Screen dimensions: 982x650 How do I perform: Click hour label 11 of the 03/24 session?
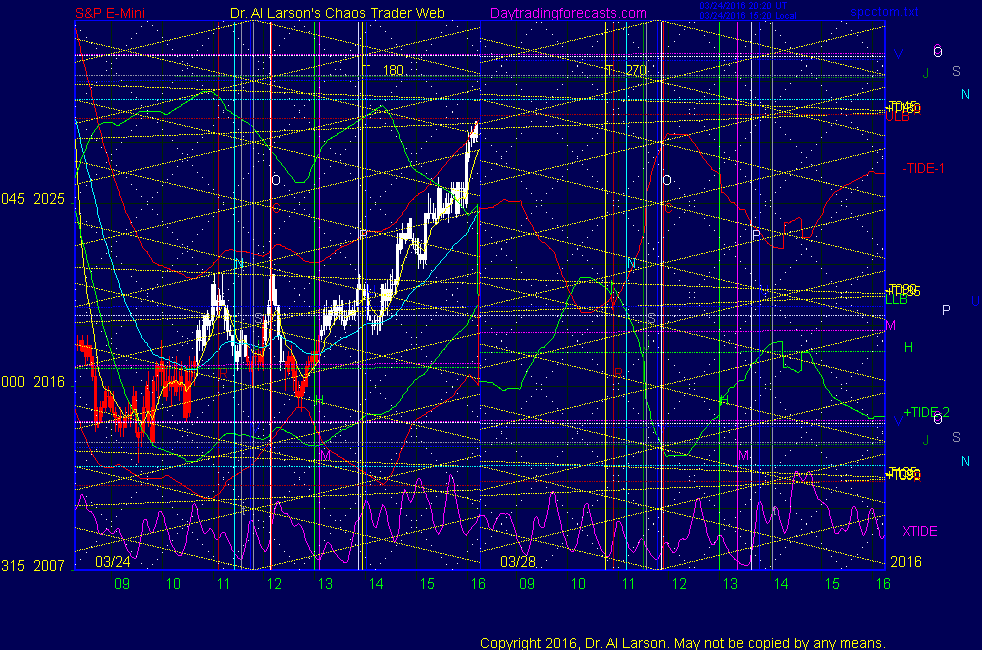[224, 584]
